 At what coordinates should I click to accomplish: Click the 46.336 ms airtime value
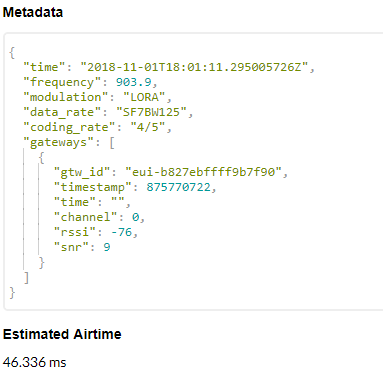point(35,362)
